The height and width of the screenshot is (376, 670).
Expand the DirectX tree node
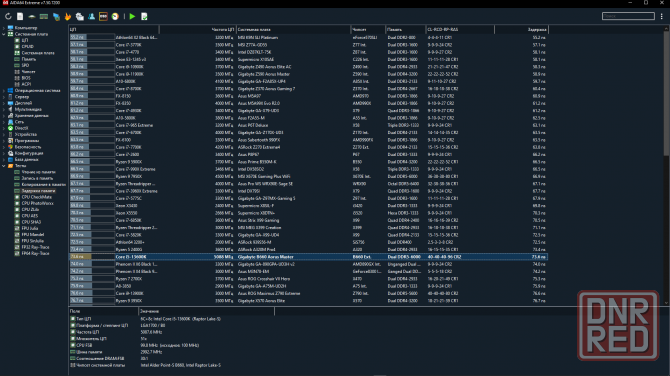tap(4, 128)
